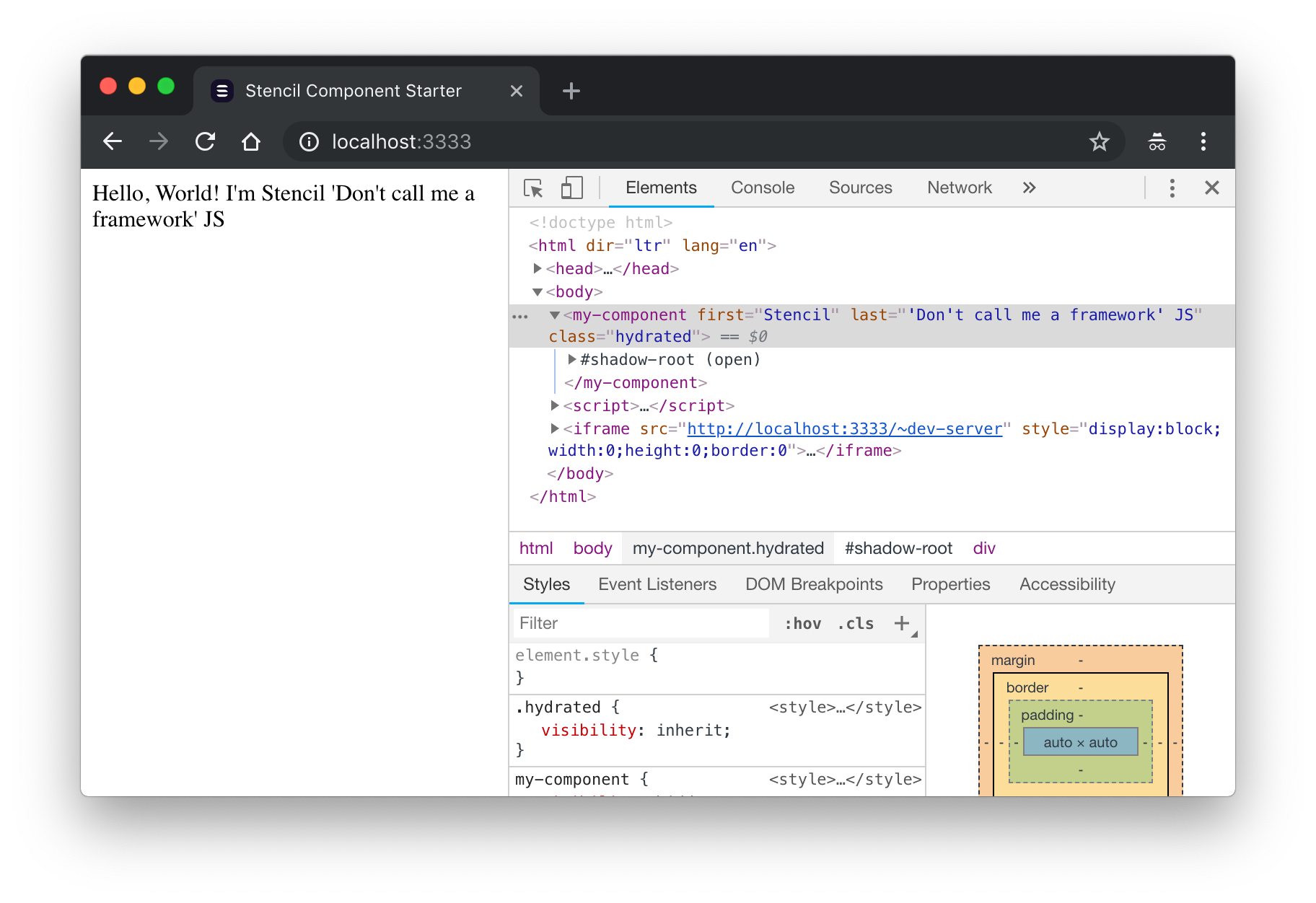Open the Properties tab
Image resolution: width=1316 pixels, height=903 pixels.
[x=950, y=584]
